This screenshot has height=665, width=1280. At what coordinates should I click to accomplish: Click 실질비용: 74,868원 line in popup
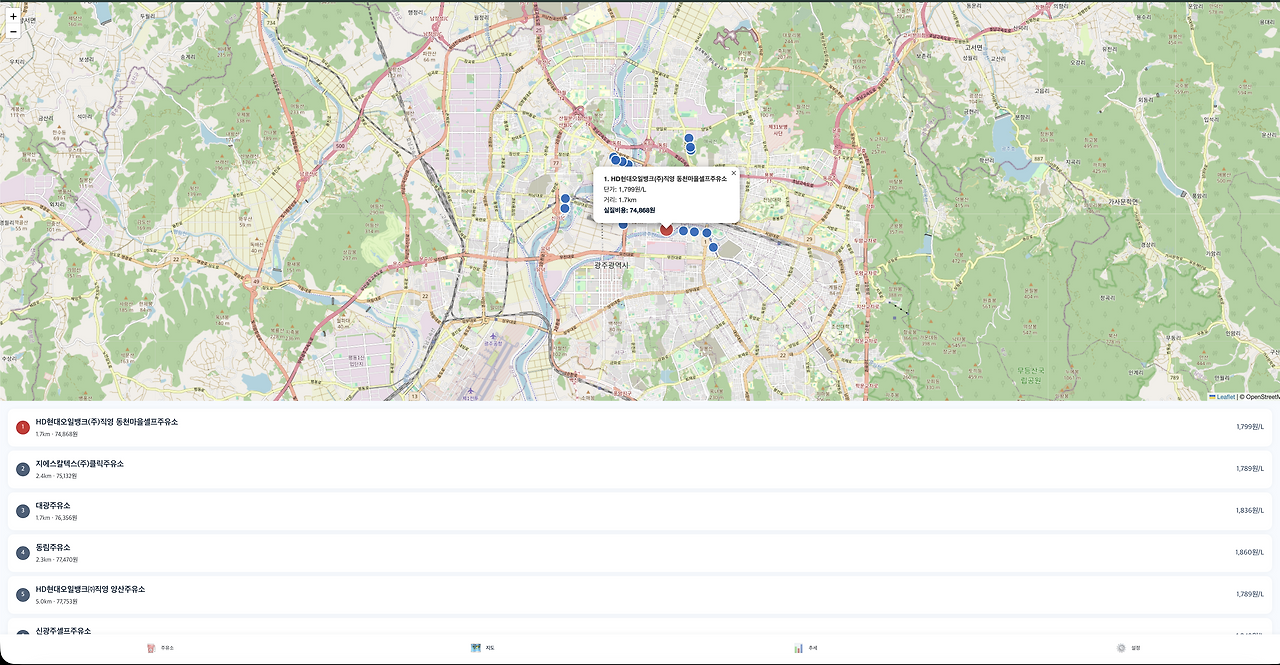pyautogui.click(x=629, y=210)
